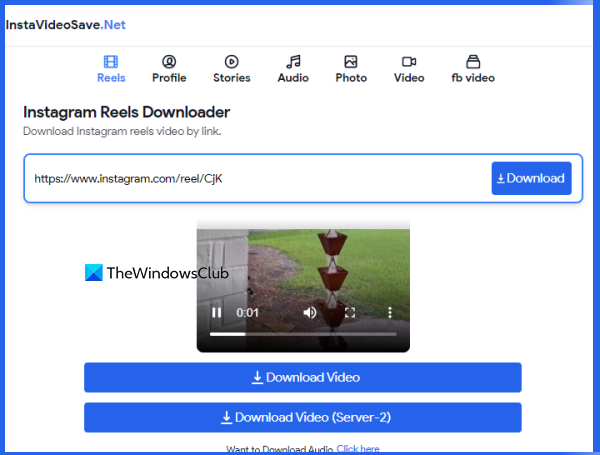This screenshot has height=455, width=600.
Task: Mute the video with speaker icon
Action: (310, 313)
